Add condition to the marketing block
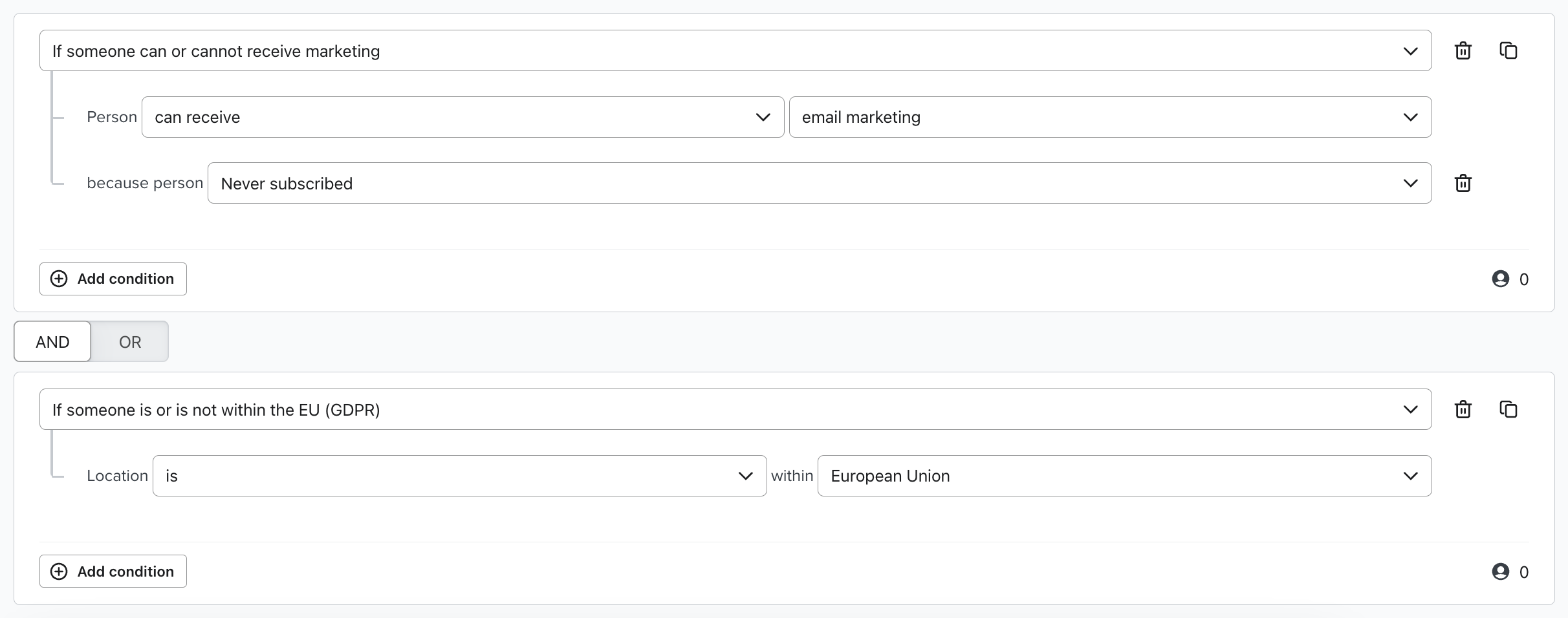The height and width of the screenshot is (618, 1568). pyautogui.click(x=113, y=279)
